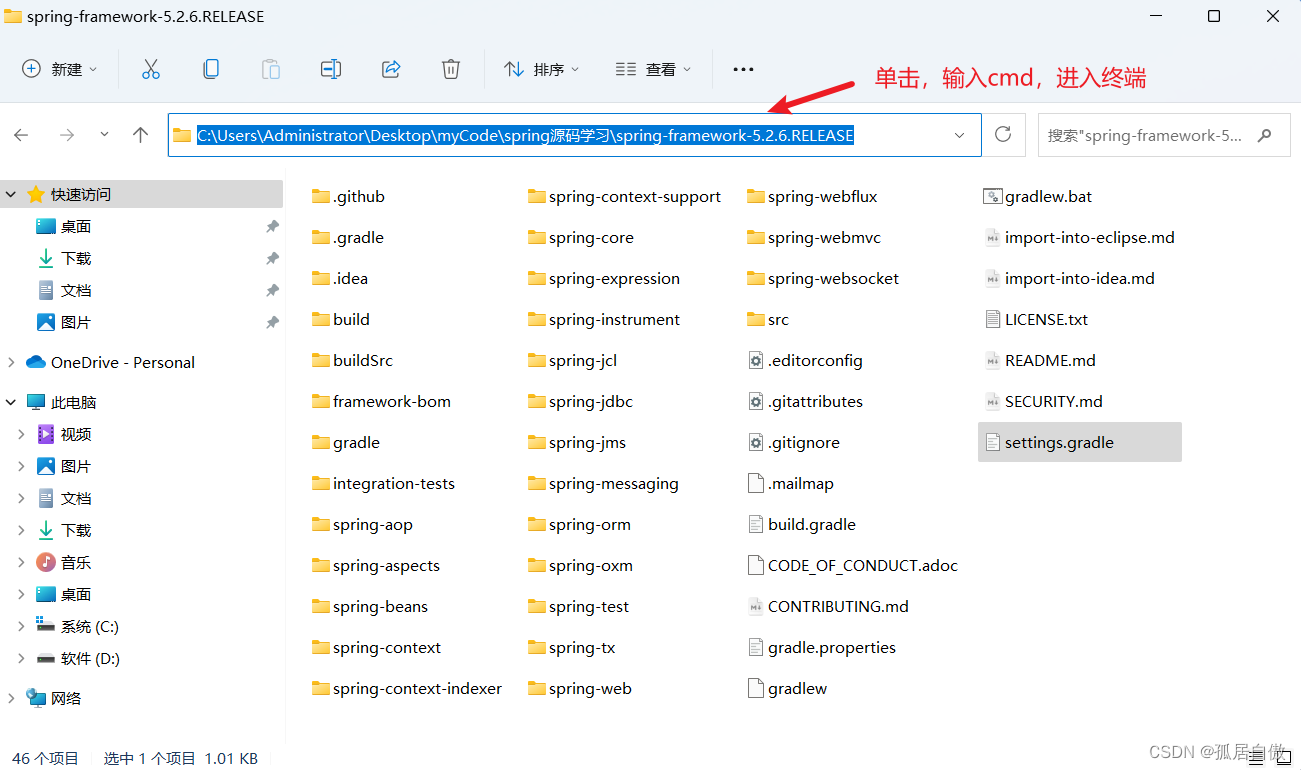Select the SECURITY.md file
The width and height of the screenshot is (1301, 770).
point(1043,401)
